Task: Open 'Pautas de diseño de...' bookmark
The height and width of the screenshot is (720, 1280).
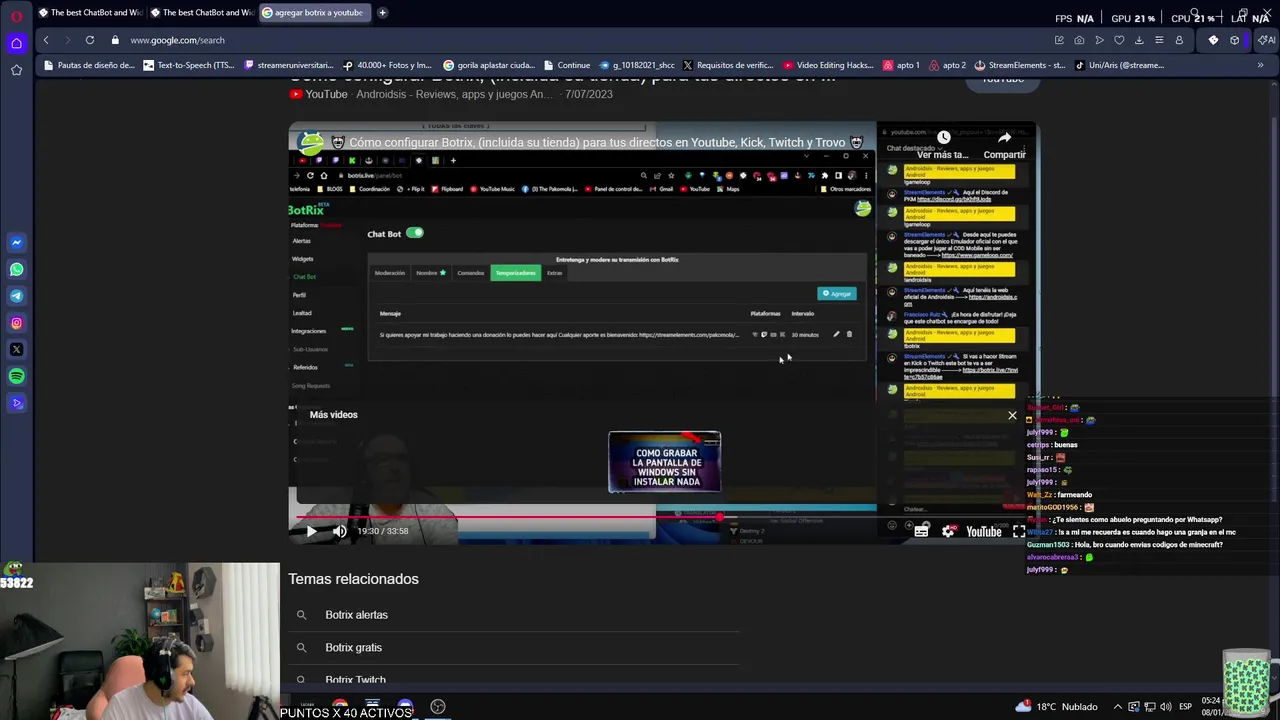Action: 89,65
